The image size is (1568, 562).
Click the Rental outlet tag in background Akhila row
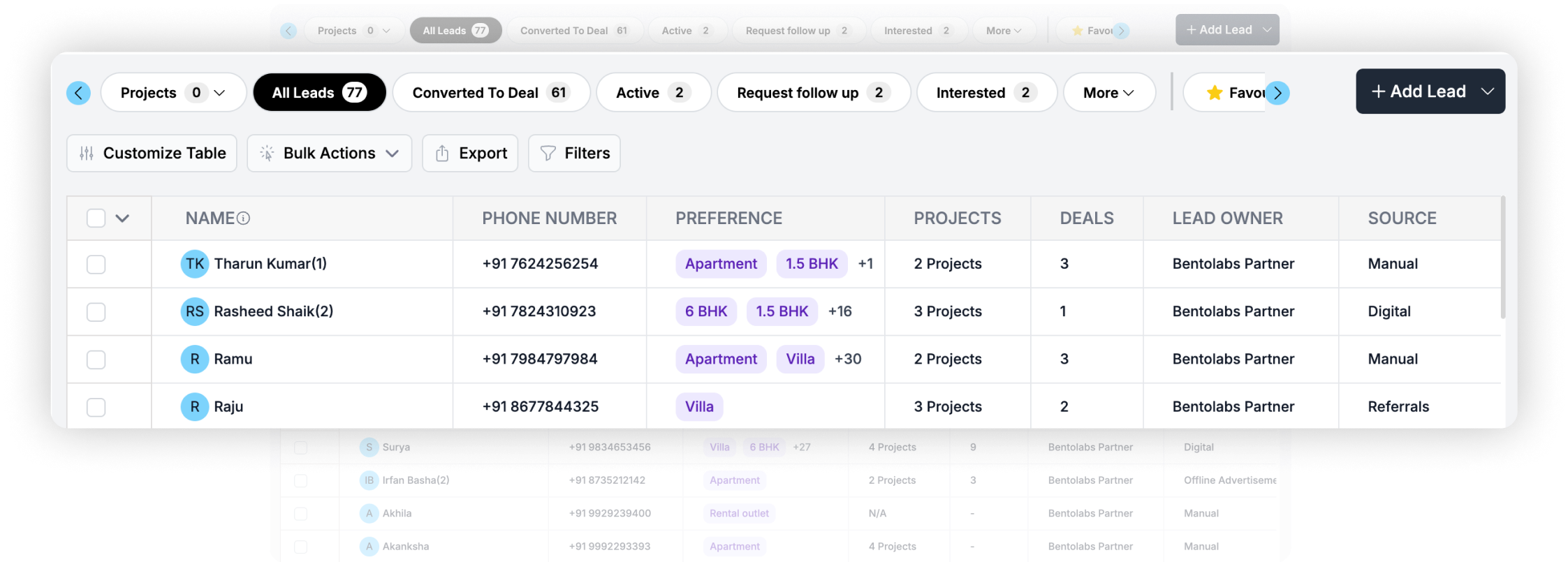739,513
